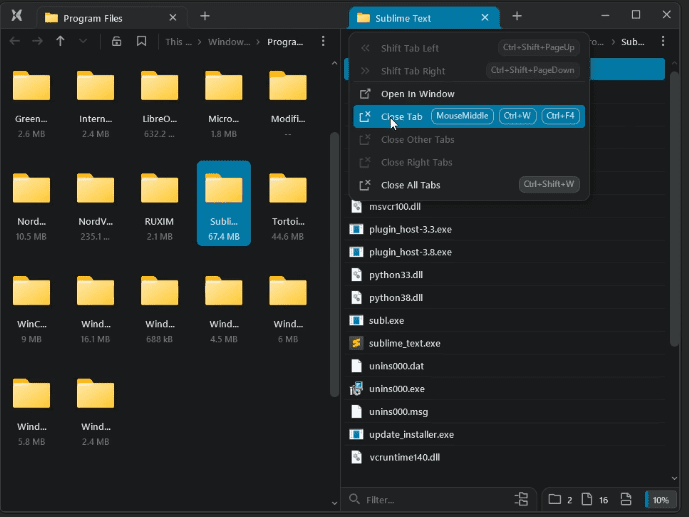
Task: Go up one directory level
Action: pyautogui.click(x=60, y=41)
